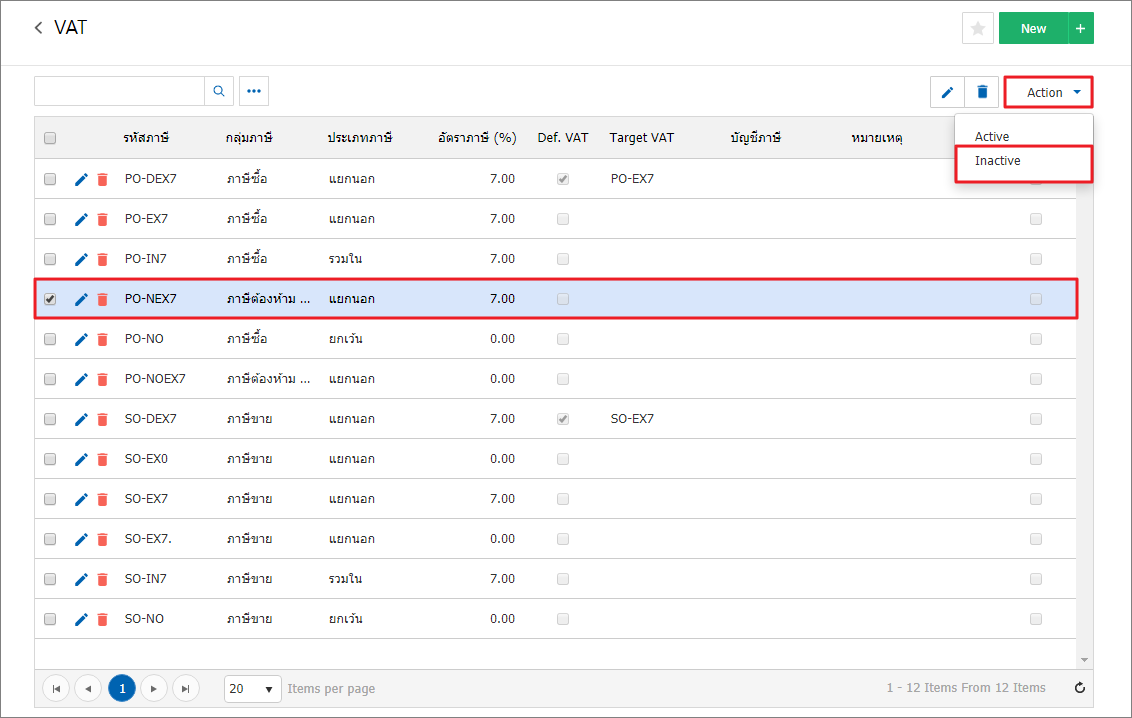Edit the PO-NOEX7 row
The height and width of the screenshot is (718, 1132).
coord(82,379)
